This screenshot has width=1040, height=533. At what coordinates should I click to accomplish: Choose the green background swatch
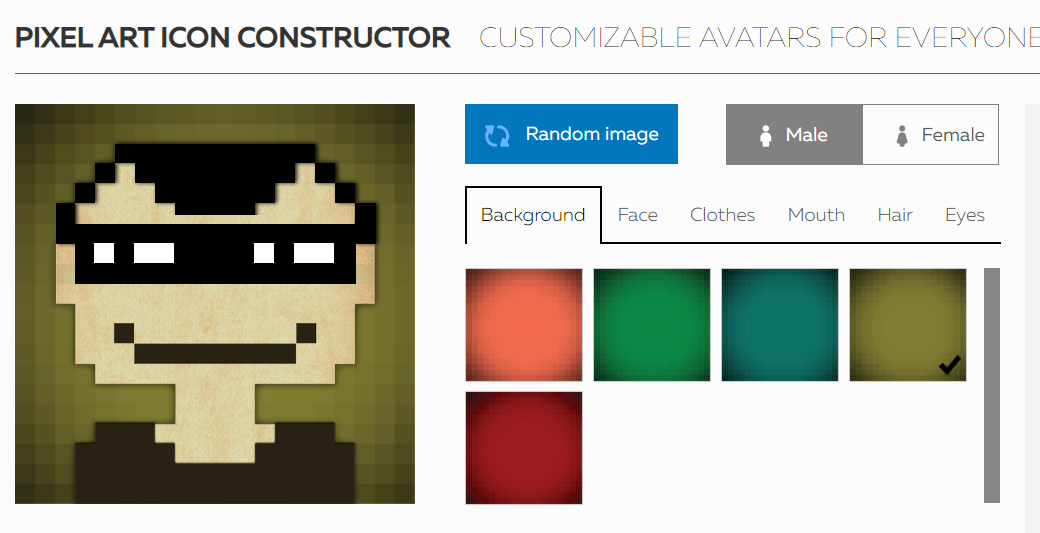click(x=652, y=325)
